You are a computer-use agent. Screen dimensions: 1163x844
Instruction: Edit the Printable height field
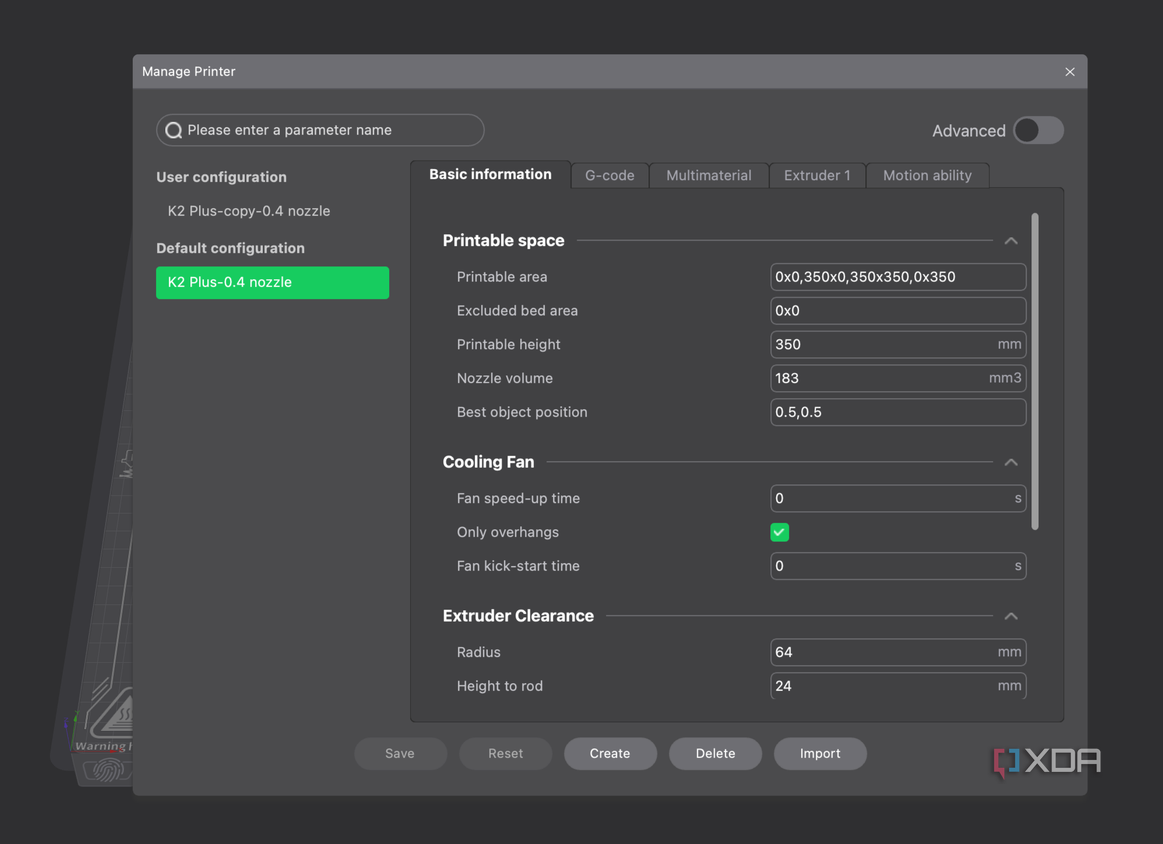click(x=898, y=345)
